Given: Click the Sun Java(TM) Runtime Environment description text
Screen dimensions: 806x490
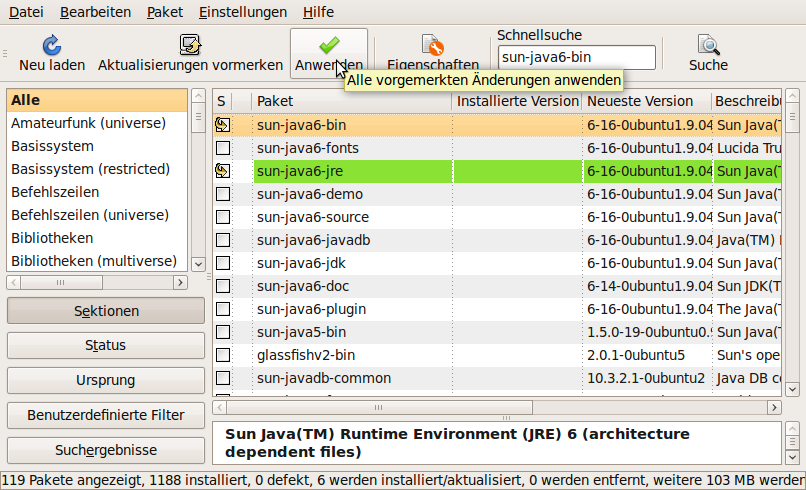Looking at the screenshot, I should coord(457,443).
